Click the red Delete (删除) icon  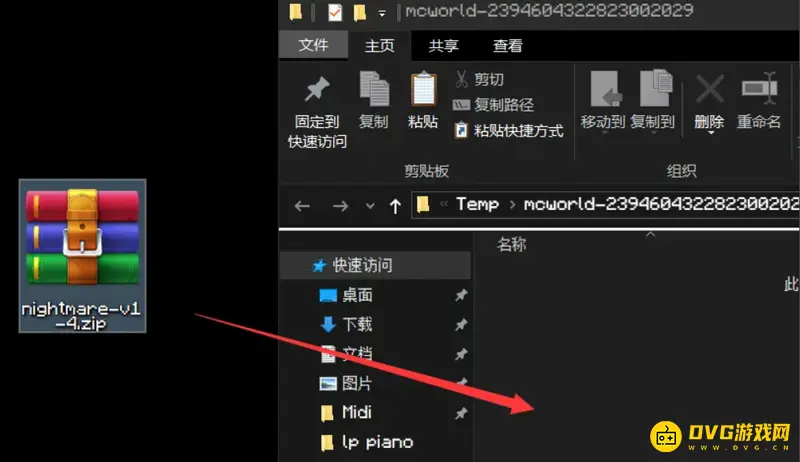pyautogui.click(x=709, y=89)
